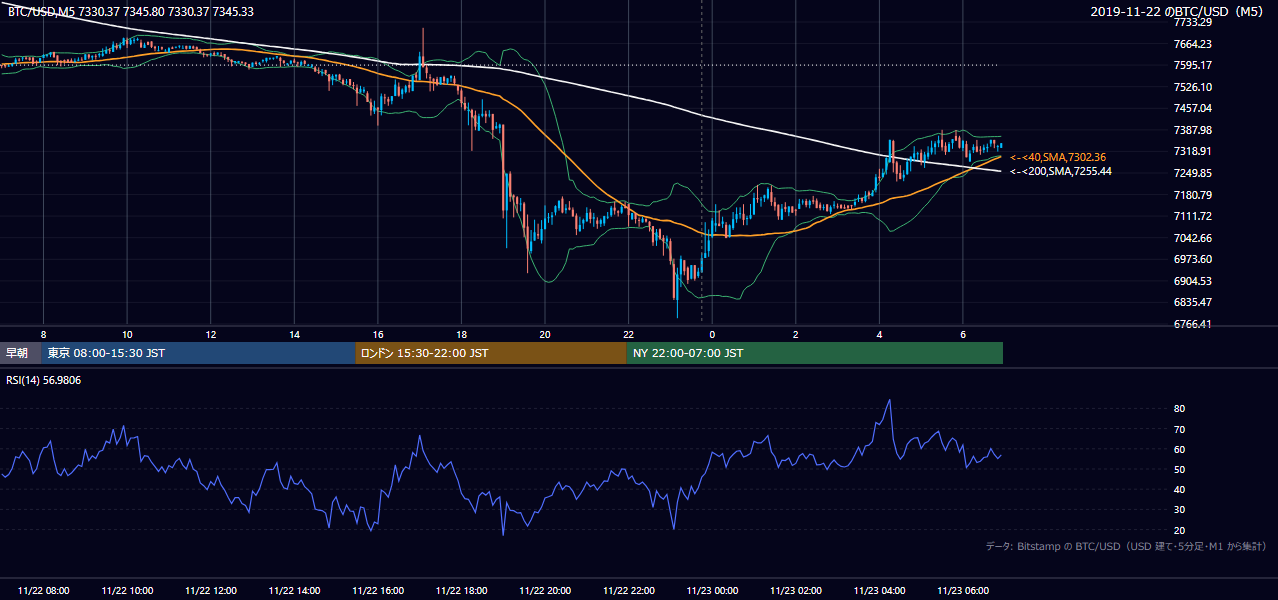Click the 11/22 12:00 time label
This screenshot has height=600, width=1278.
pos(211,591)
